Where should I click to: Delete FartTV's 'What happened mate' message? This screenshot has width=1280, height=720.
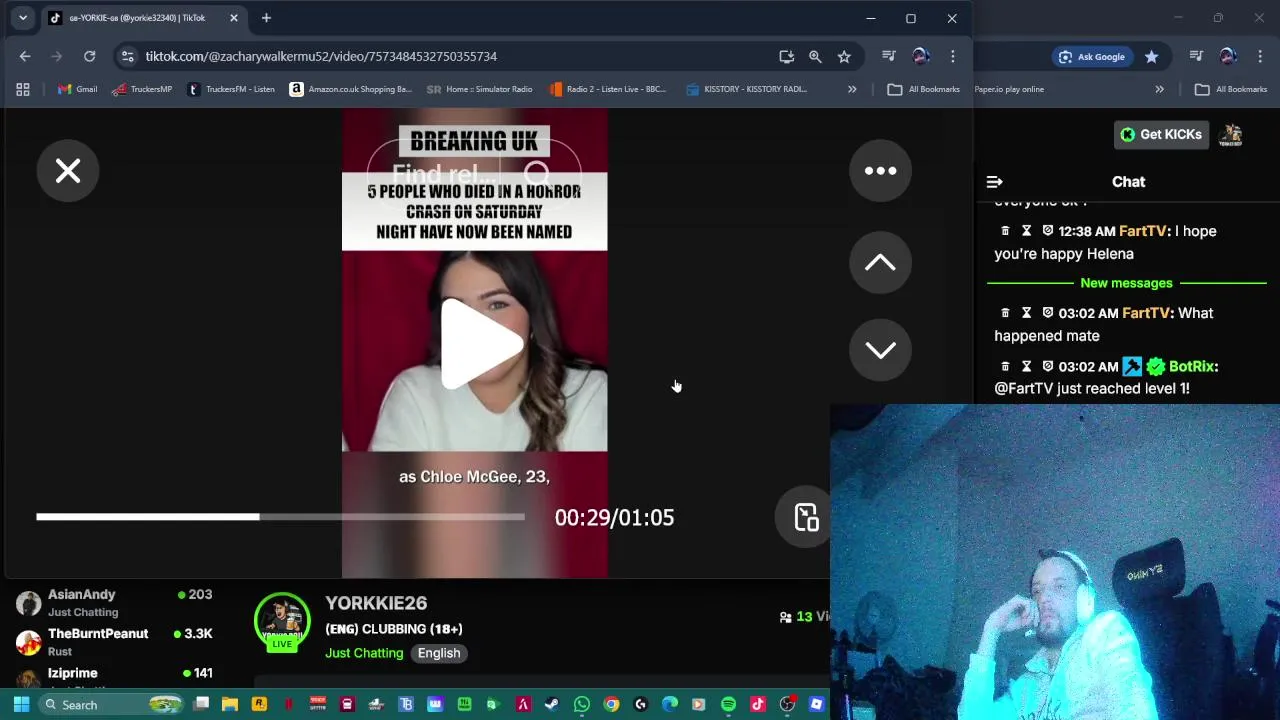[x=1005, y=313]
